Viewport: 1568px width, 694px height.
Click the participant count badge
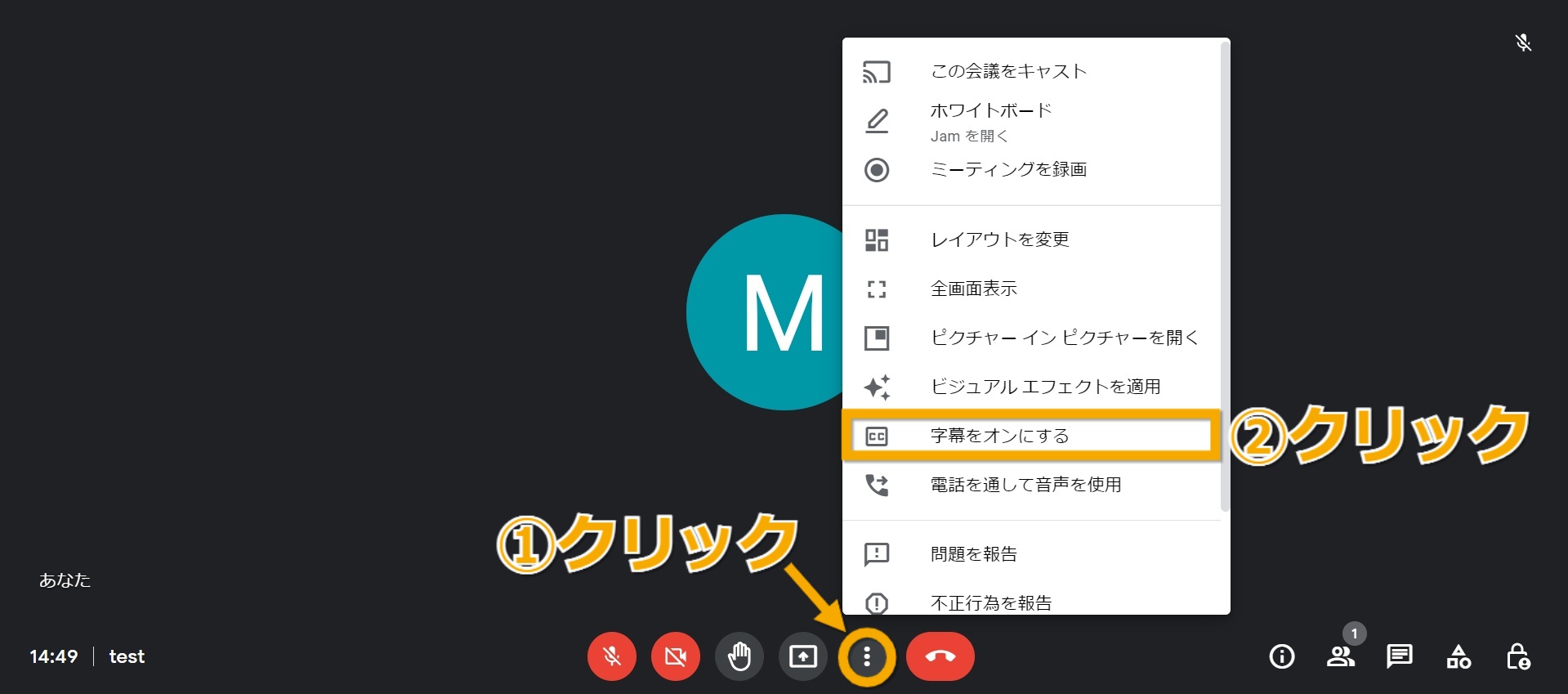[1354, 634]
